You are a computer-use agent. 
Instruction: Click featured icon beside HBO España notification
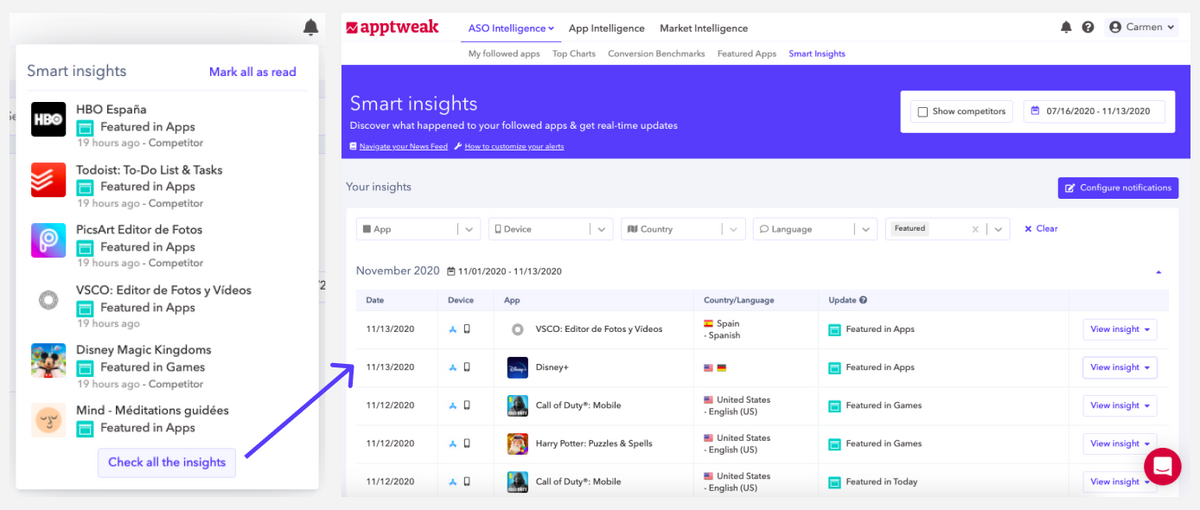pos(86,127)
